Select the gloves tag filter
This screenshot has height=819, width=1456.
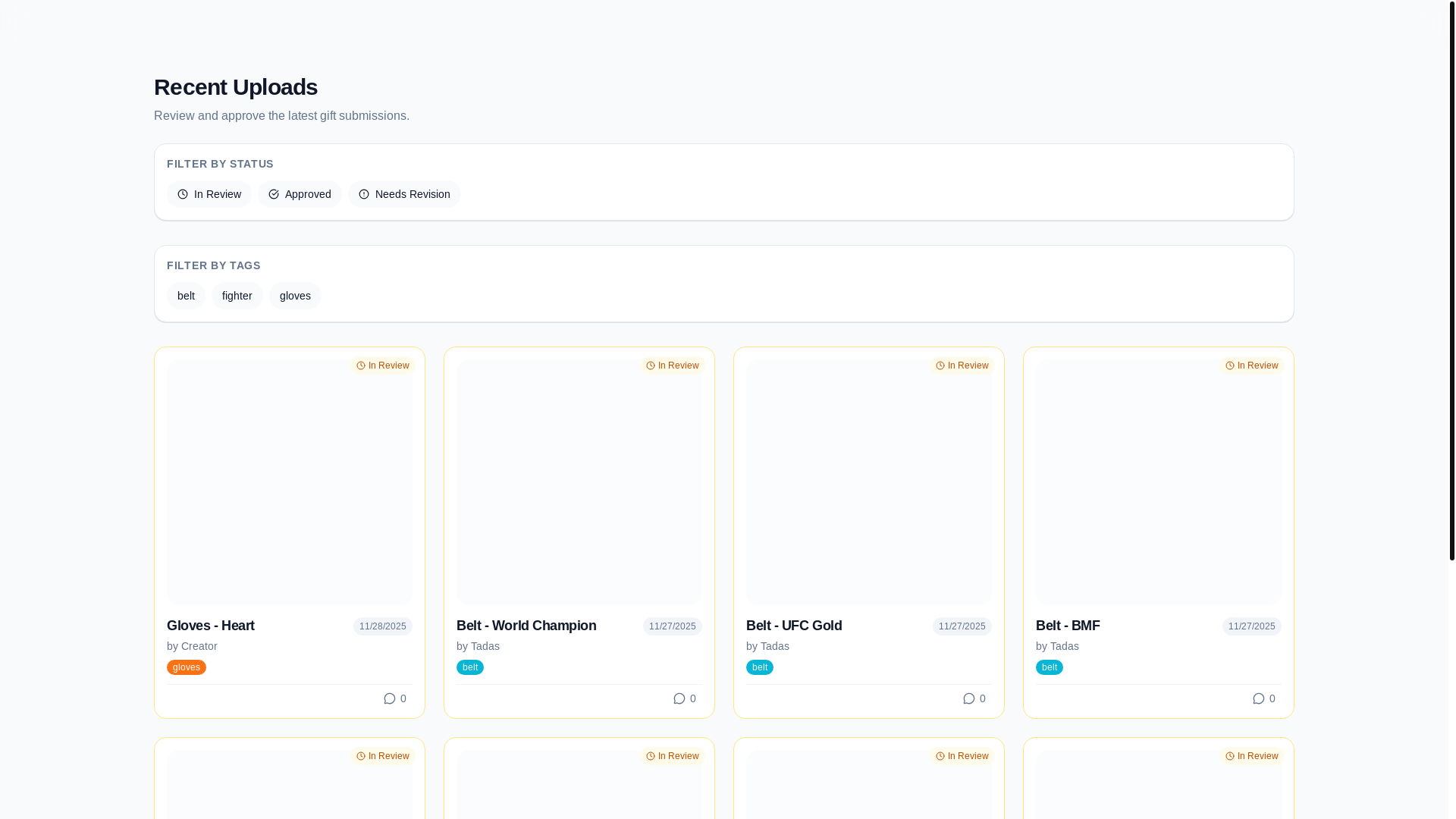point(295,296)
